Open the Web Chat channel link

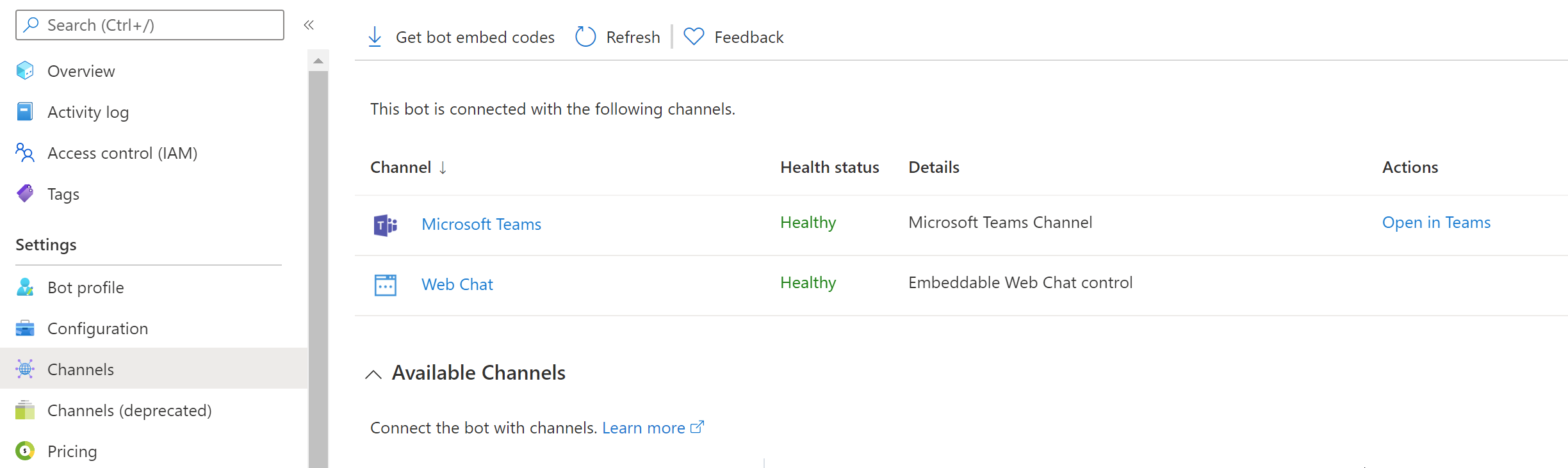pyautogui.click(x=457, y=284)
